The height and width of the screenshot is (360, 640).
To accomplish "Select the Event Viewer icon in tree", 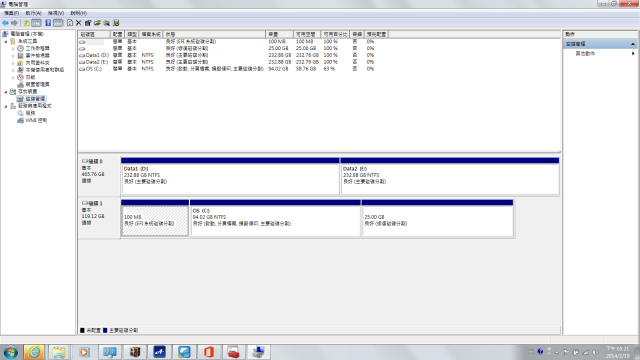I will 20,56.
